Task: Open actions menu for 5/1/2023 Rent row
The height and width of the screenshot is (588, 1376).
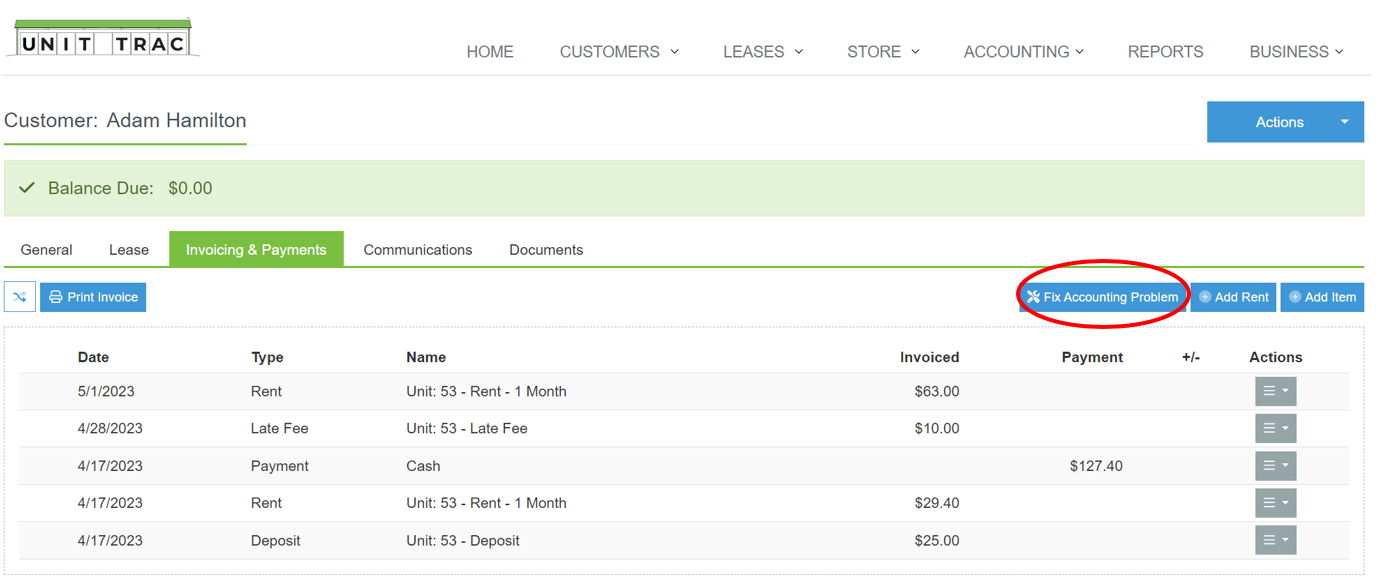Action: tap(1276, 391)
